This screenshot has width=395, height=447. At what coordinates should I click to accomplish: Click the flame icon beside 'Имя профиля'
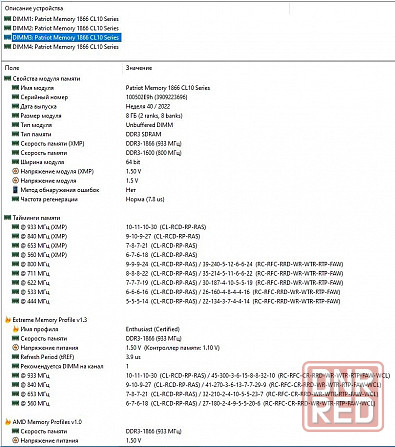(x=15, y=329)
